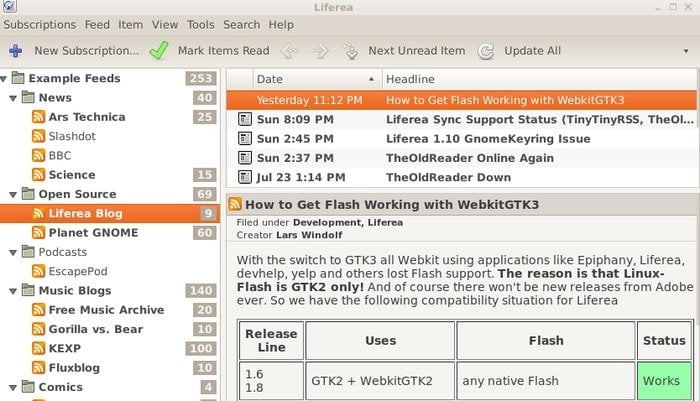
Task: Collapse the Example Feeds folder
Action: click(x=4, y=79)
